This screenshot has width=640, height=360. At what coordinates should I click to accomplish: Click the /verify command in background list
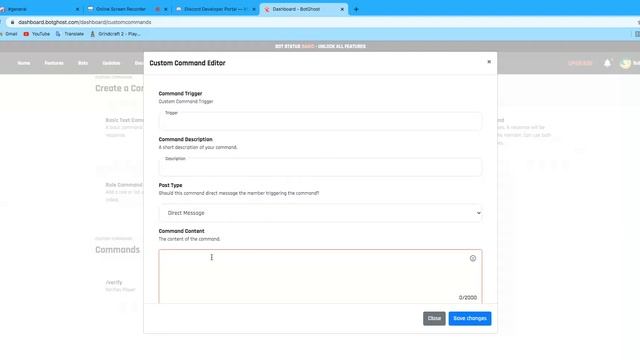pyautogui.click(x=114, y=282)
